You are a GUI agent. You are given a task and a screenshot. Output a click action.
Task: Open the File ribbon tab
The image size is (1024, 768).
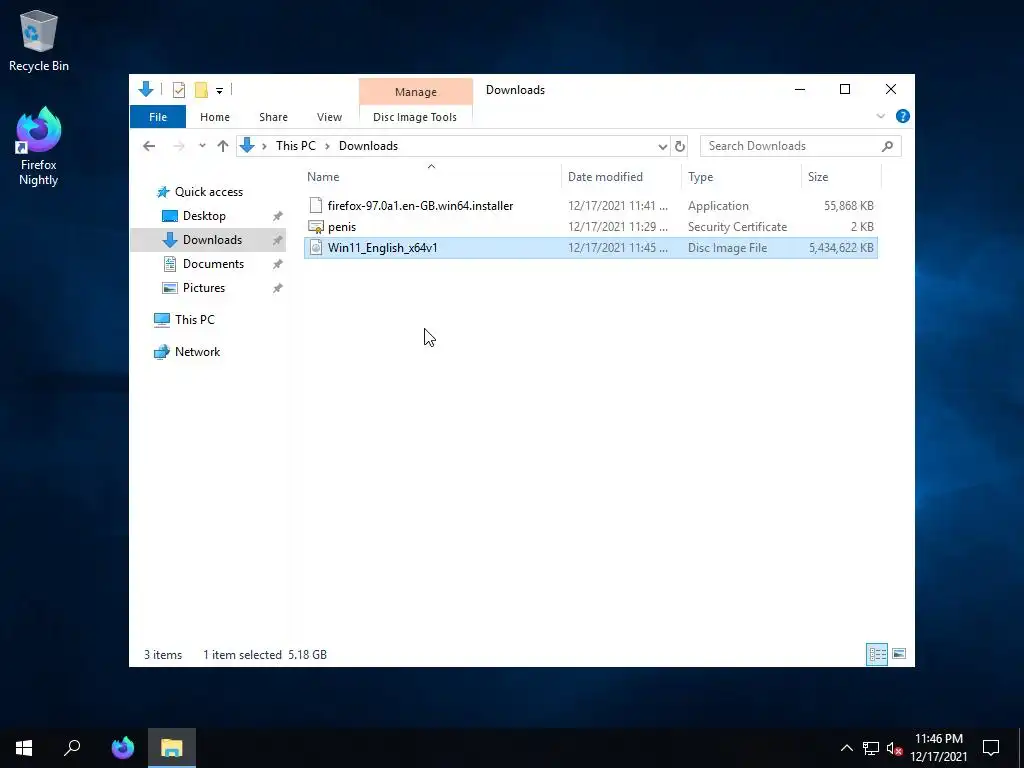tap(158, 117)
